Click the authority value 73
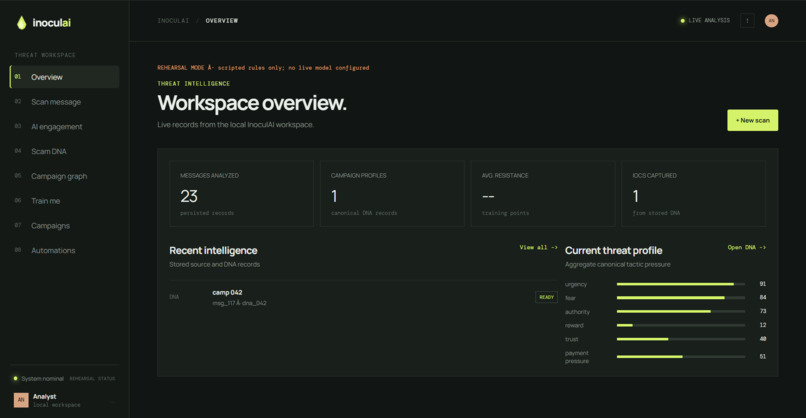Viewport: 806px width, 418px height. (x=763, y=311)
